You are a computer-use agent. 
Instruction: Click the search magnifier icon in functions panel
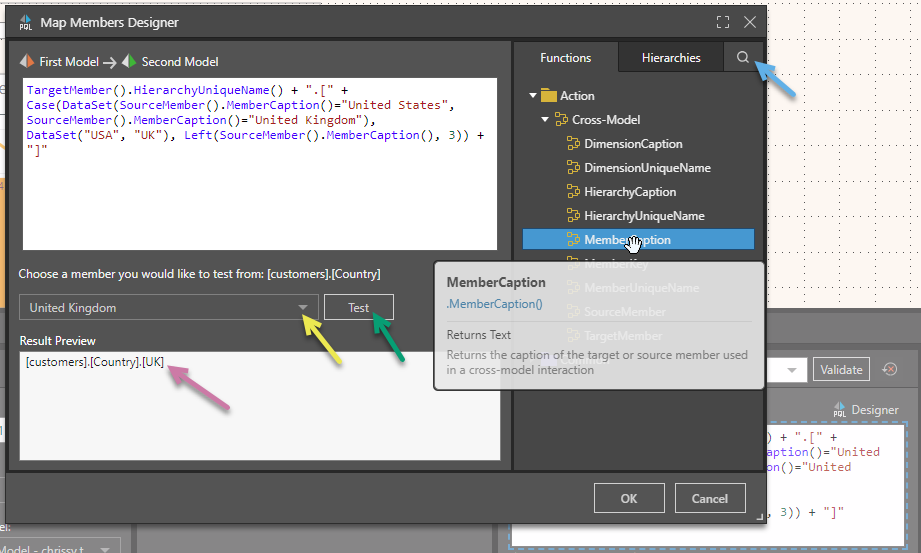[x=742, y=58]
